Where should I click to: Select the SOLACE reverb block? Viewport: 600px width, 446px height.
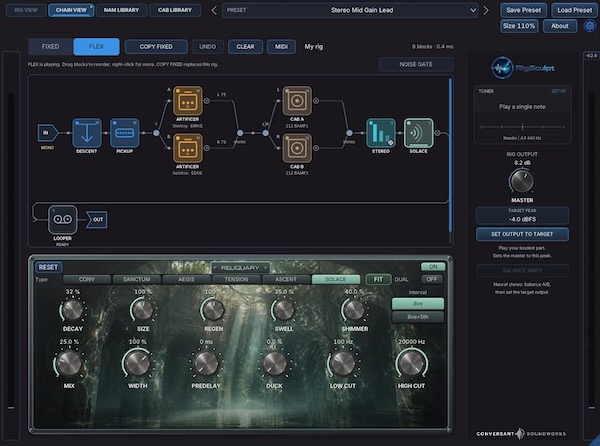pyautogui.click(x=419, y=133)
